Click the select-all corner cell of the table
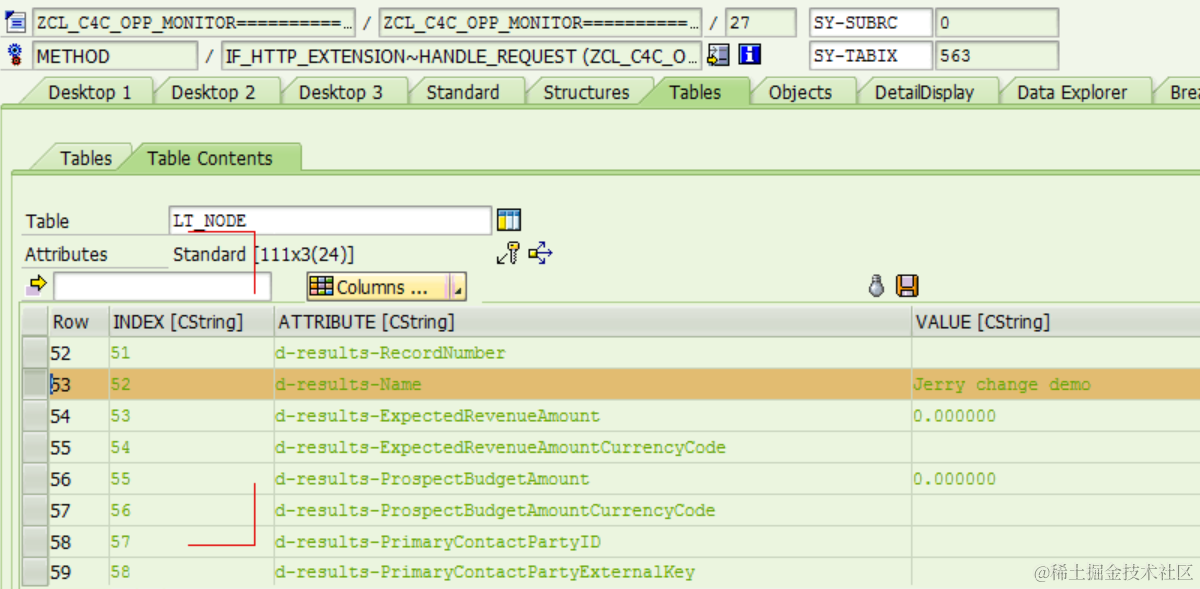This screenshot has width=1200, height=589. (x=35, y=321)
